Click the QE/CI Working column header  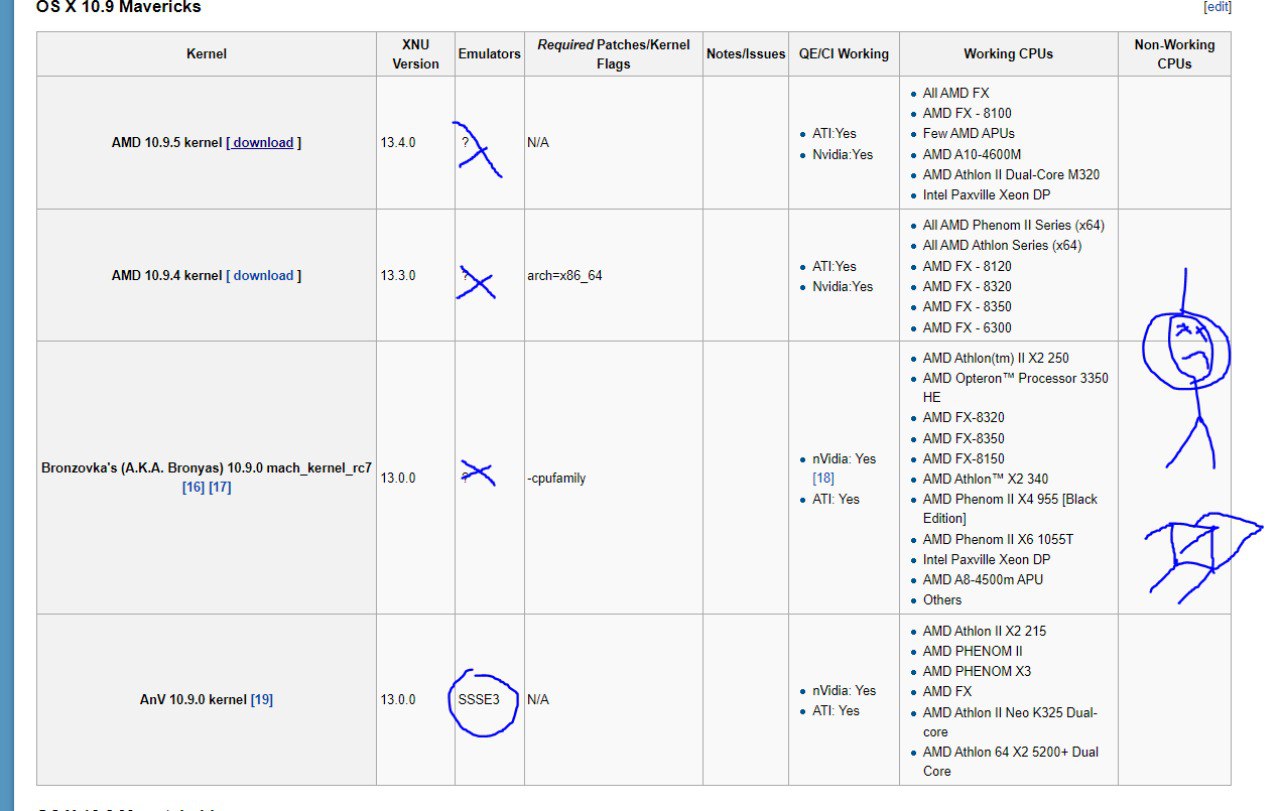(x=844, y=54)
